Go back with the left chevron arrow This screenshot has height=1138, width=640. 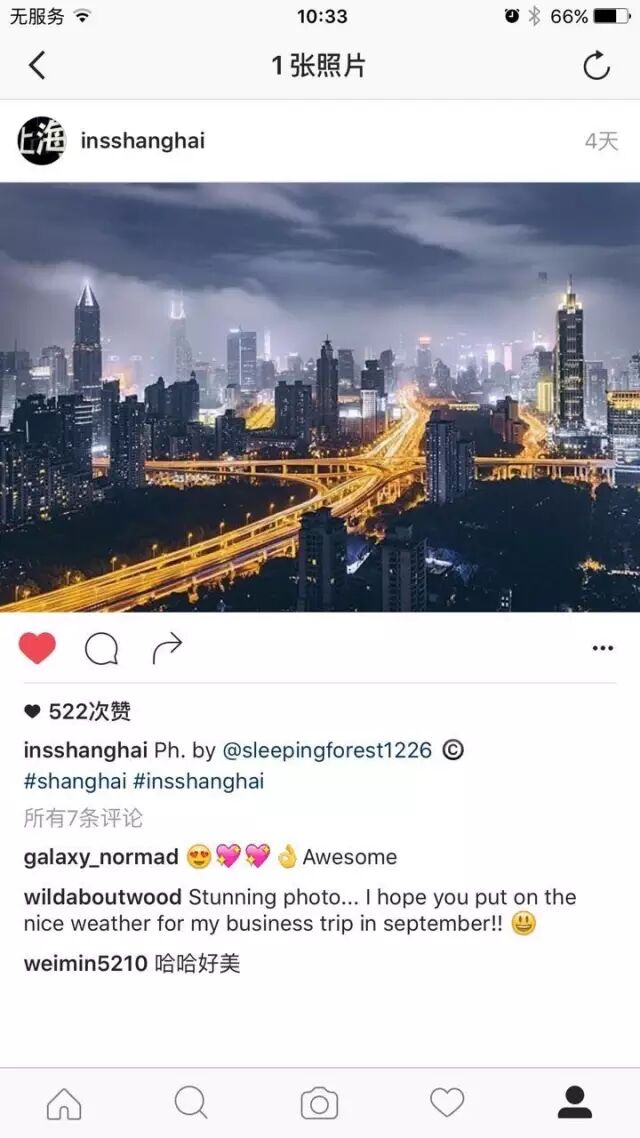pos(37,66)
